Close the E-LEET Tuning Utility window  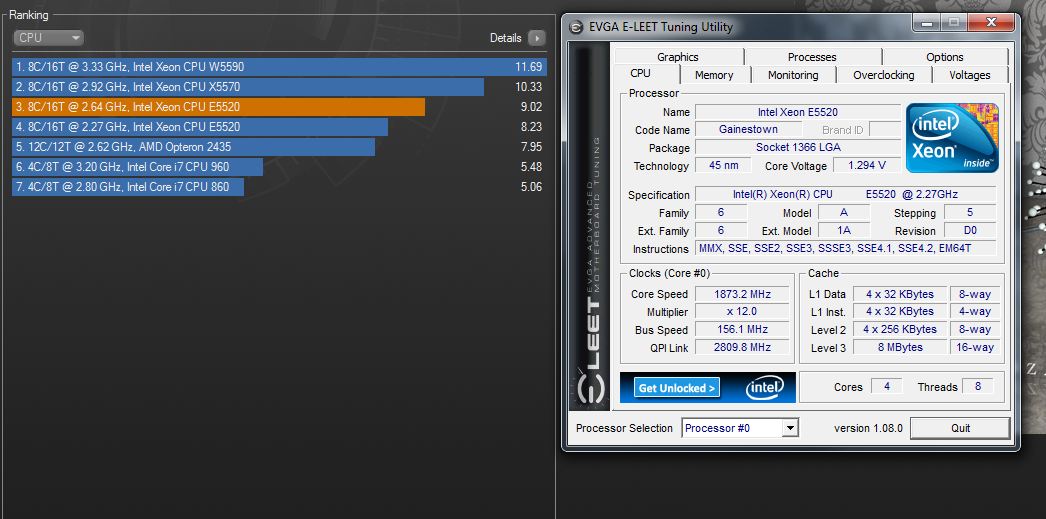pyautogui.click(x=990, y=23)
